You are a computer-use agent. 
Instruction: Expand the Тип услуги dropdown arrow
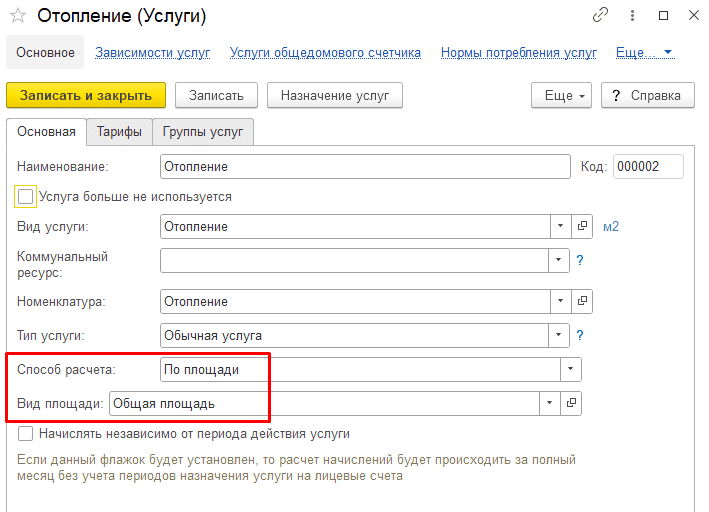(x=559, y=335)
